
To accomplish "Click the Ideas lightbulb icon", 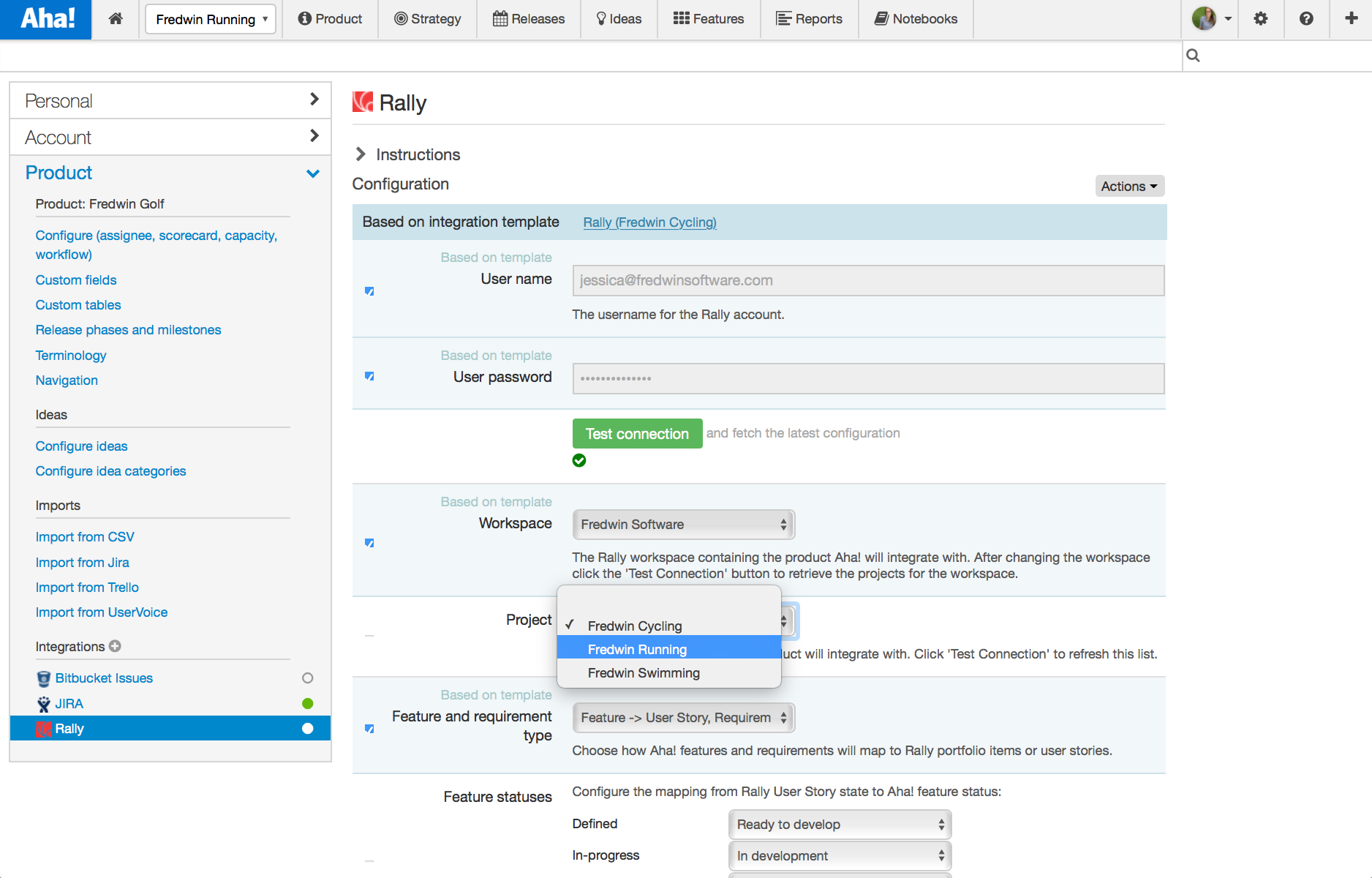I will coord(602,19).
